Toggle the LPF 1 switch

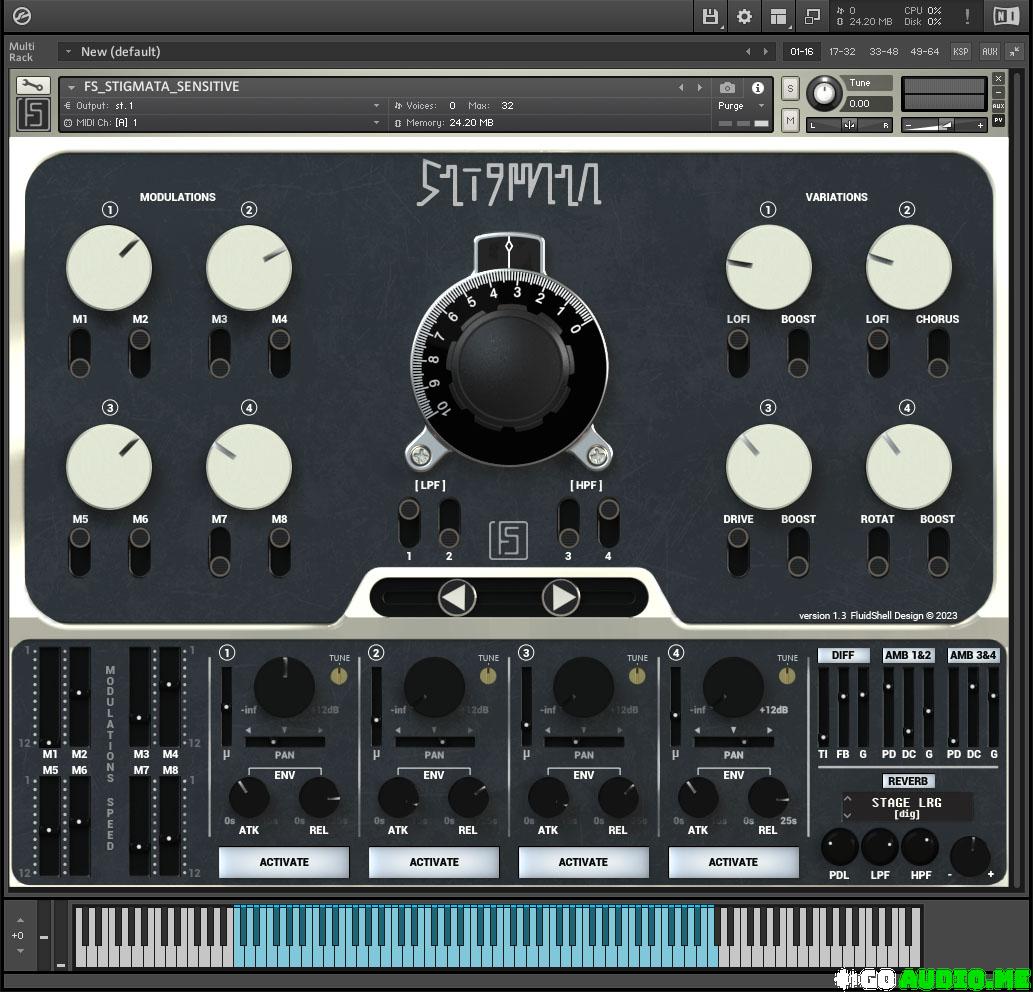coord(408,523)
